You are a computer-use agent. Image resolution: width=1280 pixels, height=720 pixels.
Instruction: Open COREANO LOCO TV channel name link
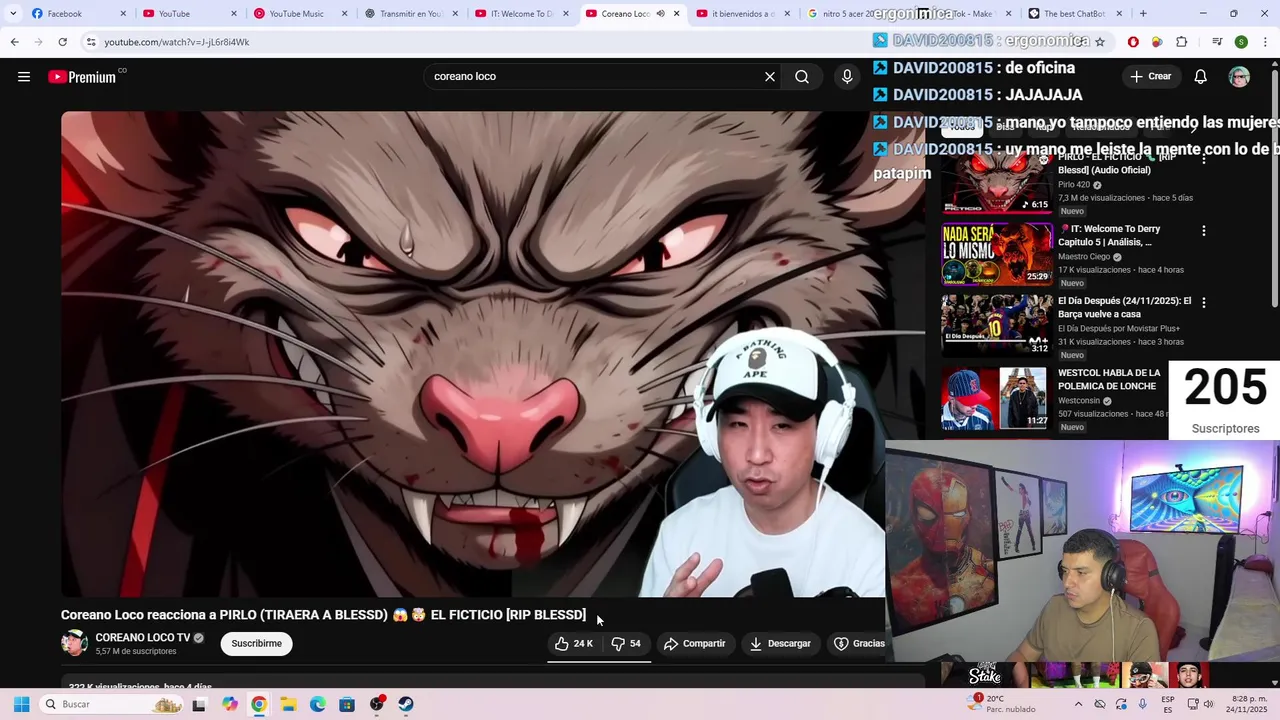pos(142,638)
